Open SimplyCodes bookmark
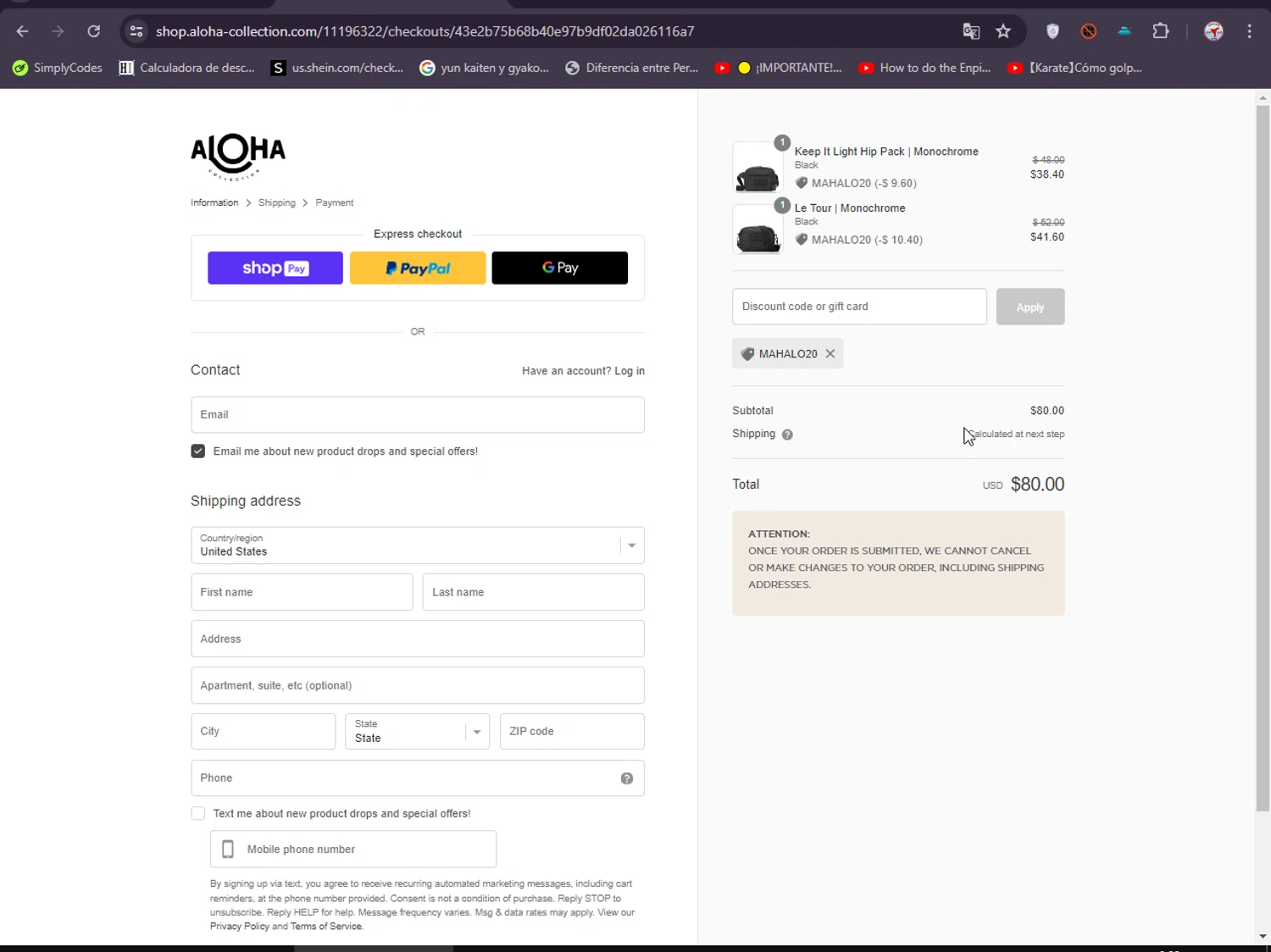This screenshot has height=952, width=1271. (x=58, y=68)
